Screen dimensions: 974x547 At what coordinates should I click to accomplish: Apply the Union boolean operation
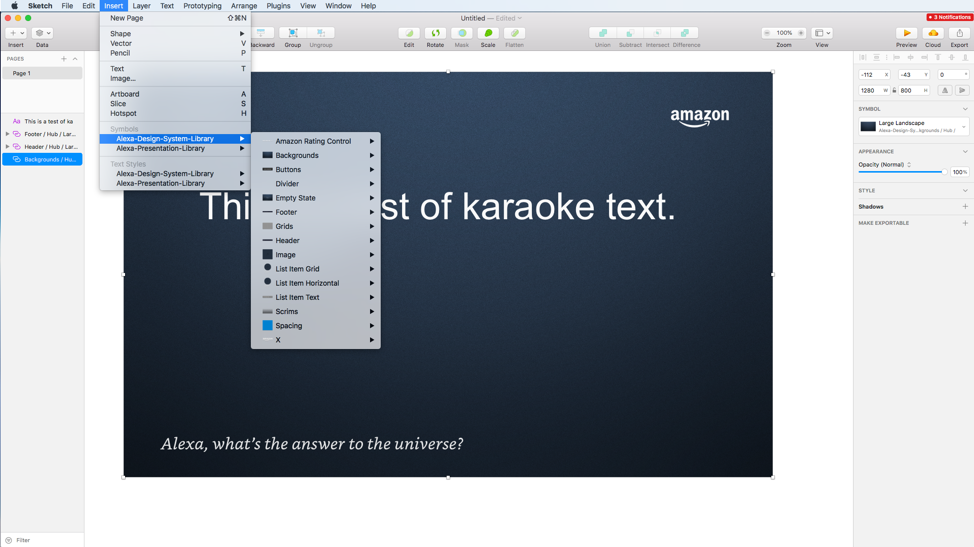pyautogui.click(x=603, y=33)
